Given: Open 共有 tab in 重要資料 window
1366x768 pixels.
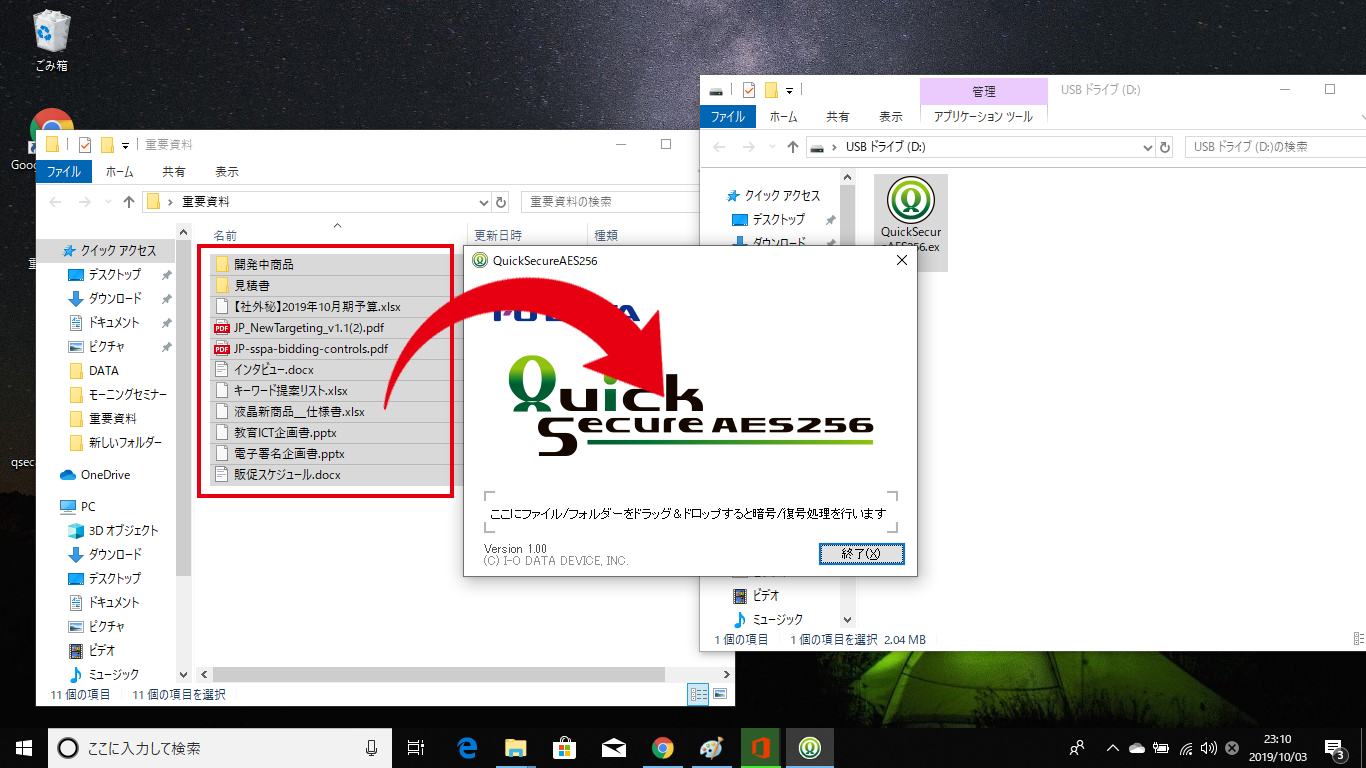Looking at the screenshot, I should point(174,172).
